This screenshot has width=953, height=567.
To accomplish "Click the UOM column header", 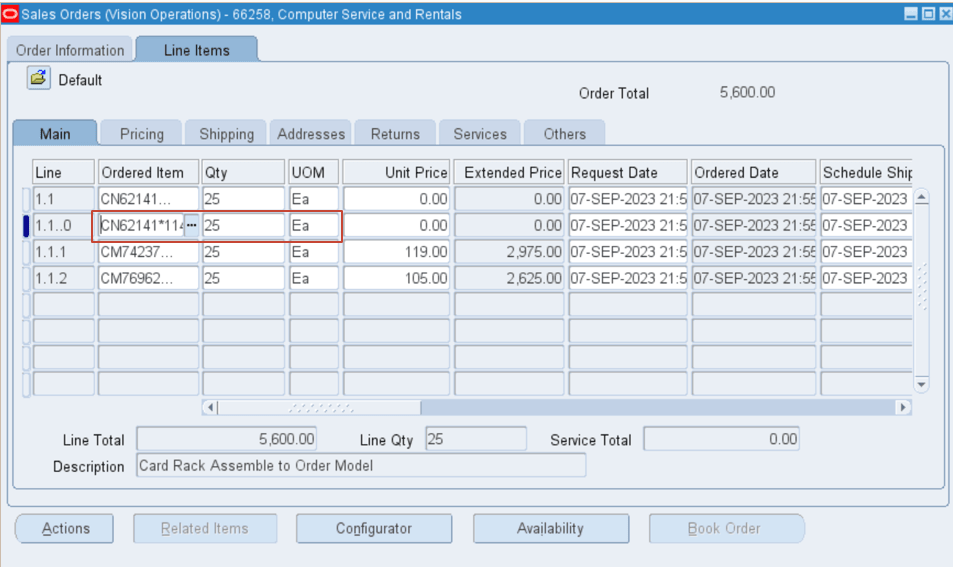I will (x=314, y=173).
